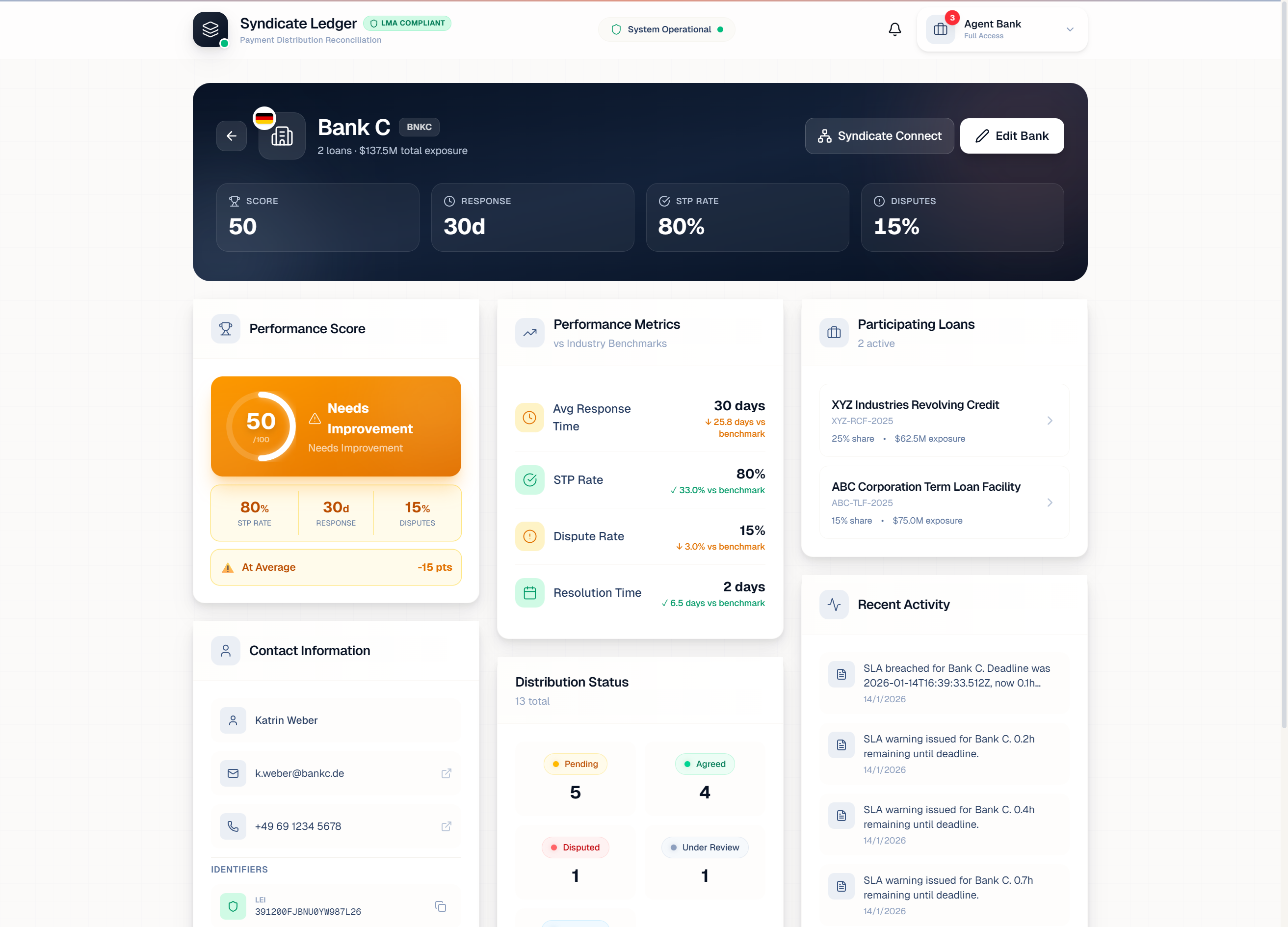Viewport: 1288px width, 927px height.
Task: Expand the Agent Bank account dropdown
Action: [1069, 29]
